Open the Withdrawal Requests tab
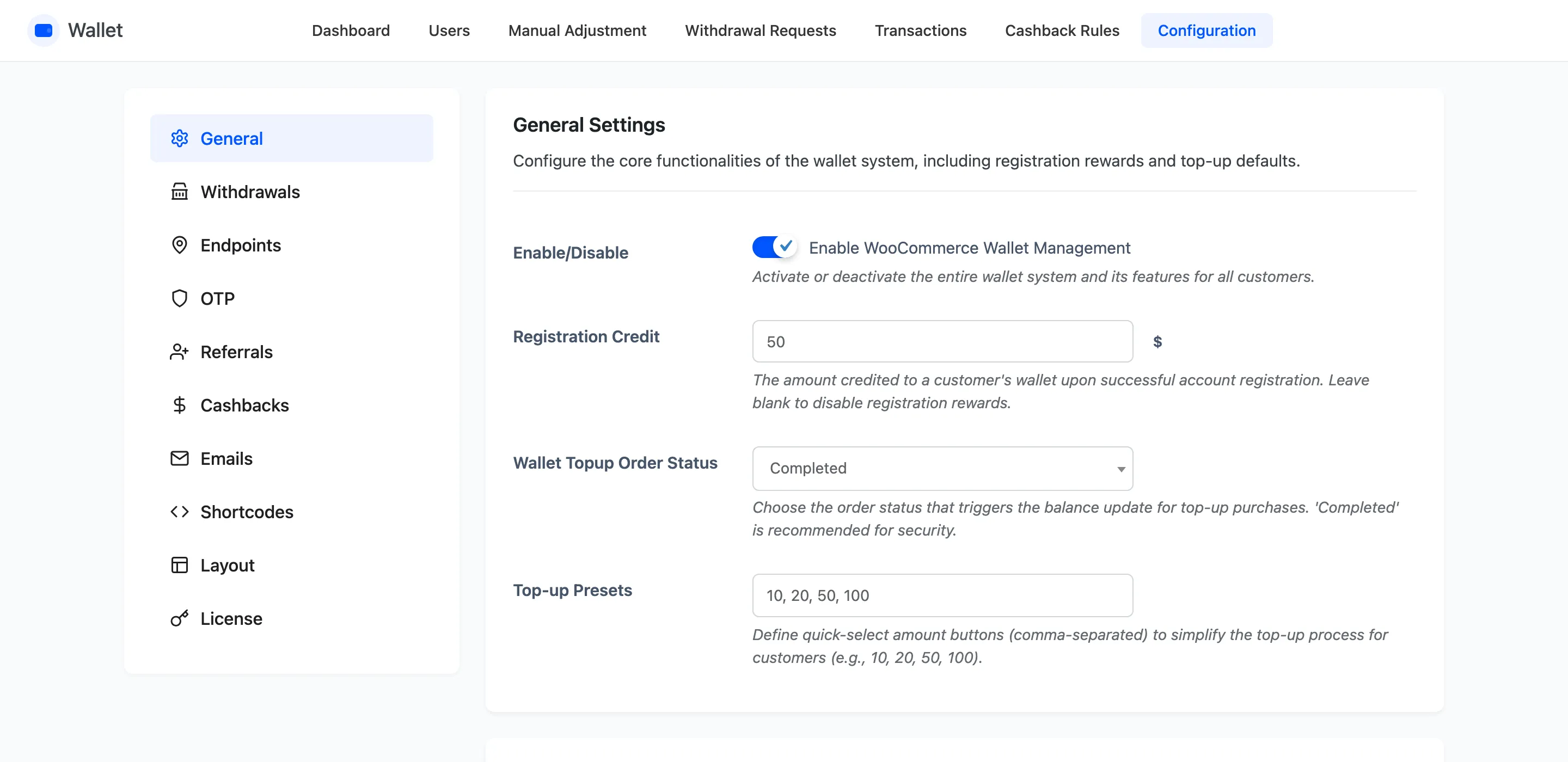Image resolution: width=1568 pixels, height=762 pixels. (x=760, y=30)
